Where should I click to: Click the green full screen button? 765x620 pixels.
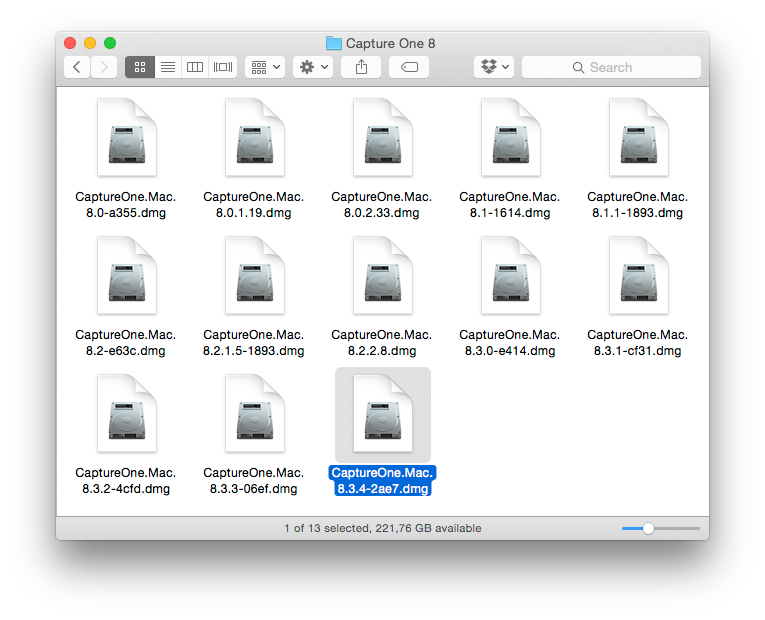click(x=110, y=43)
